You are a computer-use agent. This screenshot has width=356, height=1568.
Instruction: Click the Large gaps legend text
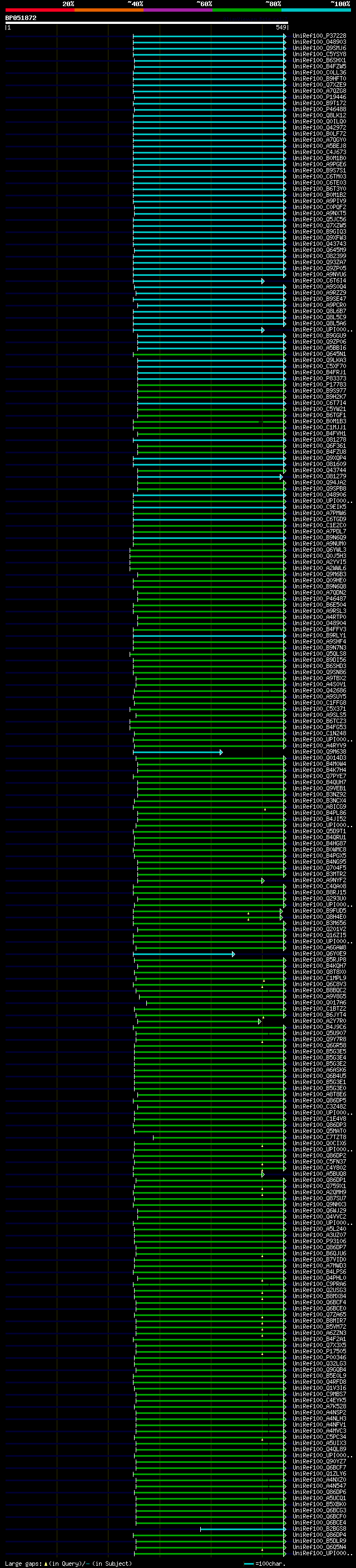[x=68, y=1564]
